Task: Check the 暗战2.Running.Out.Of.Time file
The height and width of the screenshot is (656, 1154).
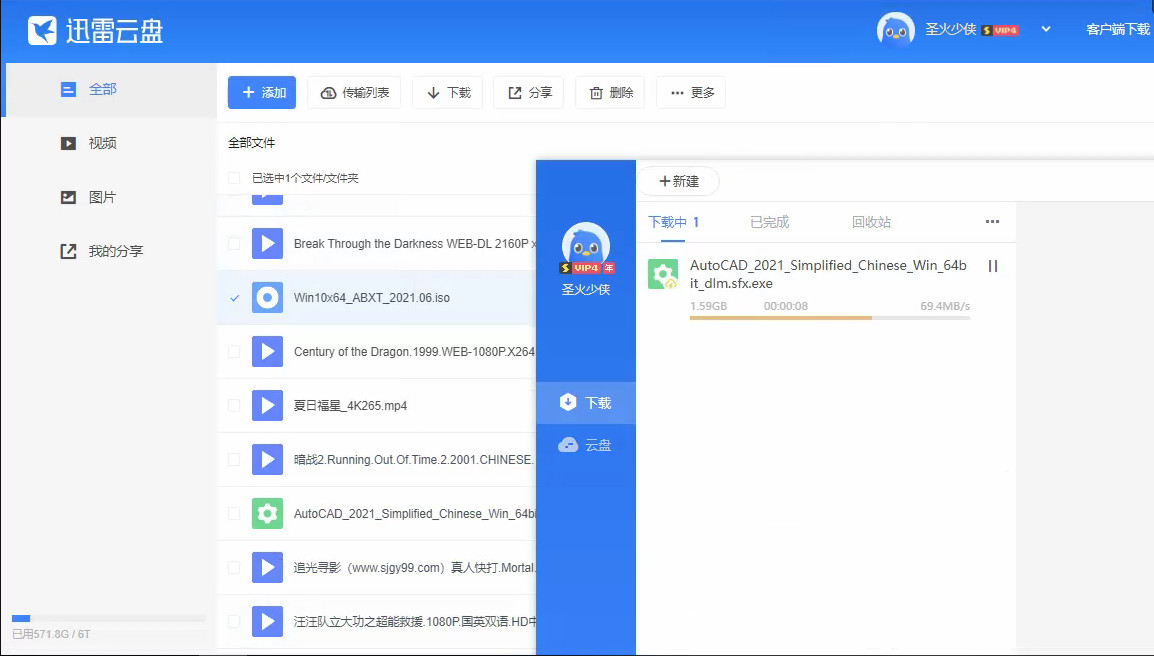Action: point(234,459)
